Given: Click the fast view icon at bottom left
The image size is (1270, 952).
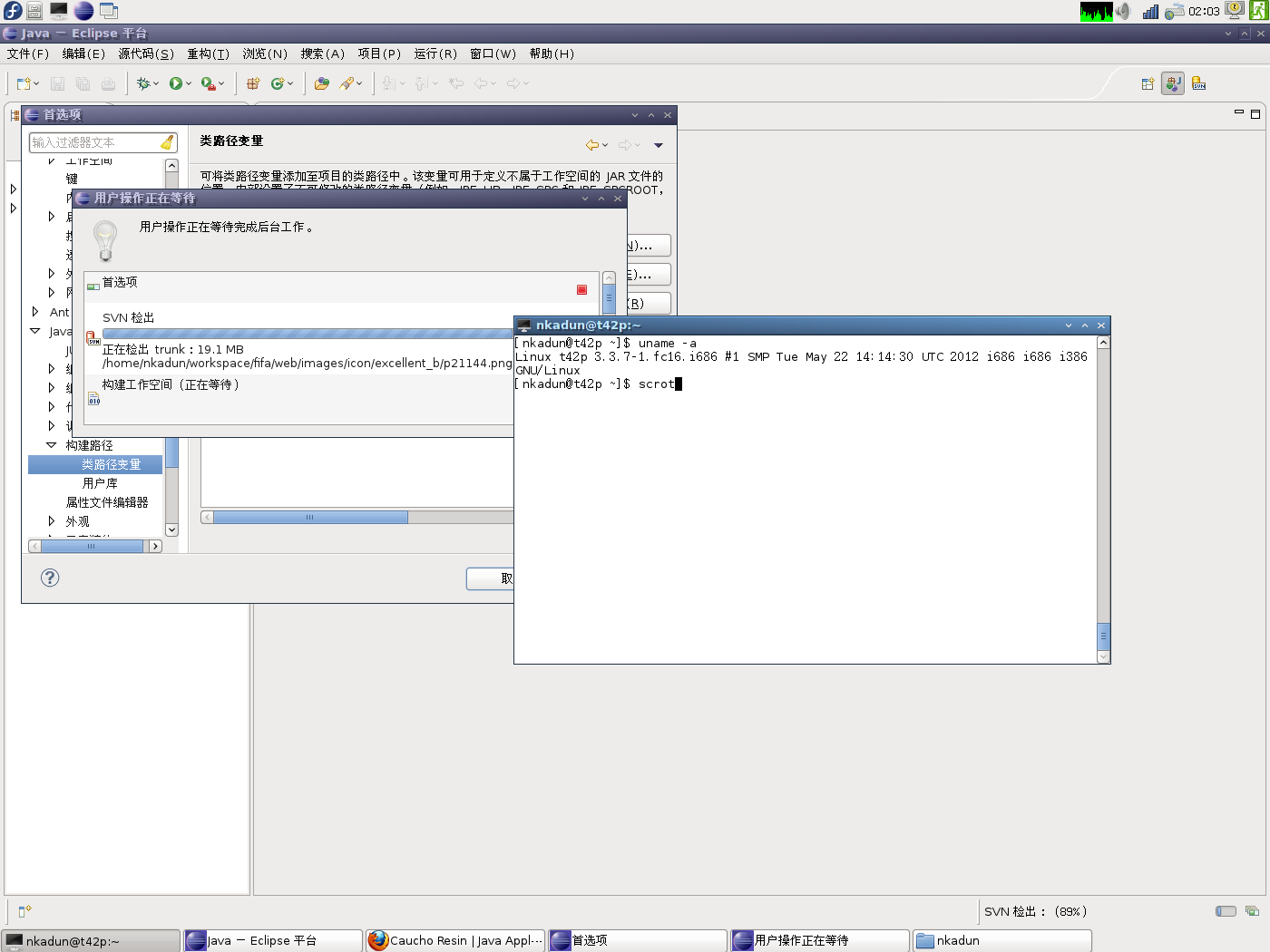Looking at the screenshot, I should [24, 910].
